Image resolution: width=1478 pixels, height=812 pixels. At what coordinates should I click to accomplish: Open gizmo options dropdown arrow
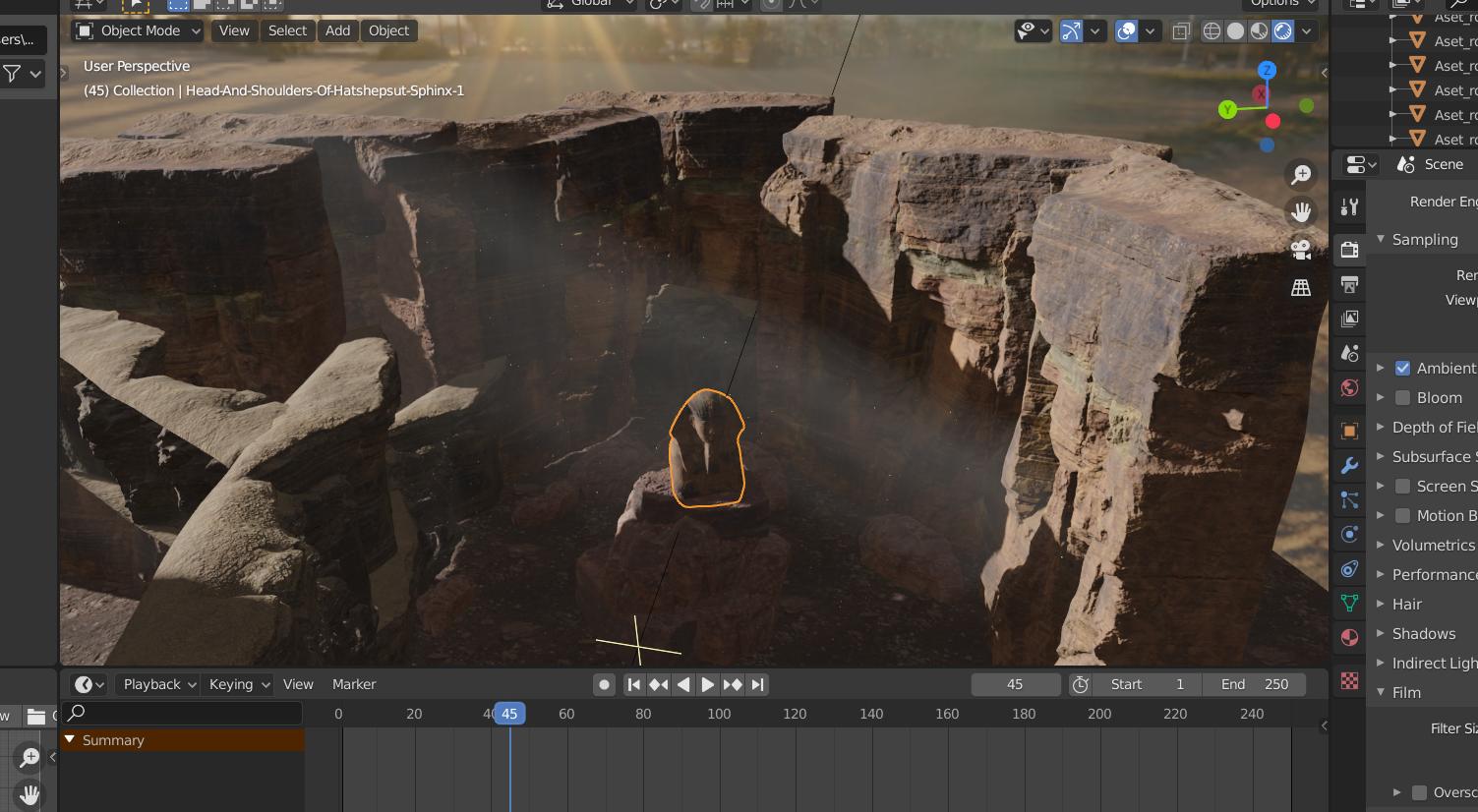coord(1094,30)
